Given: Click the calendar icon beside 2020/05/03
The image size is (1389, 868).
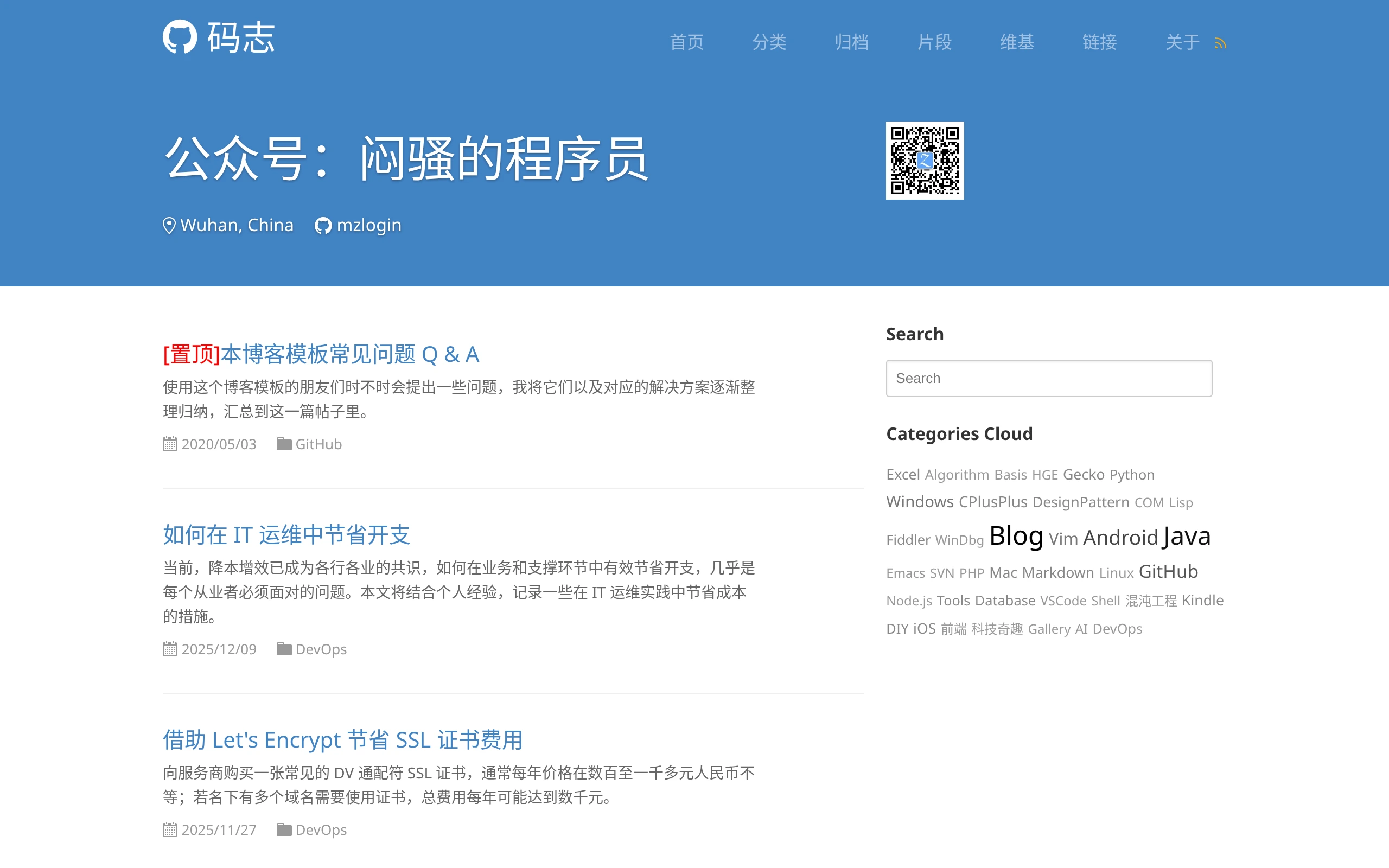Looking at the screenshot, I should tap(169, 444).
